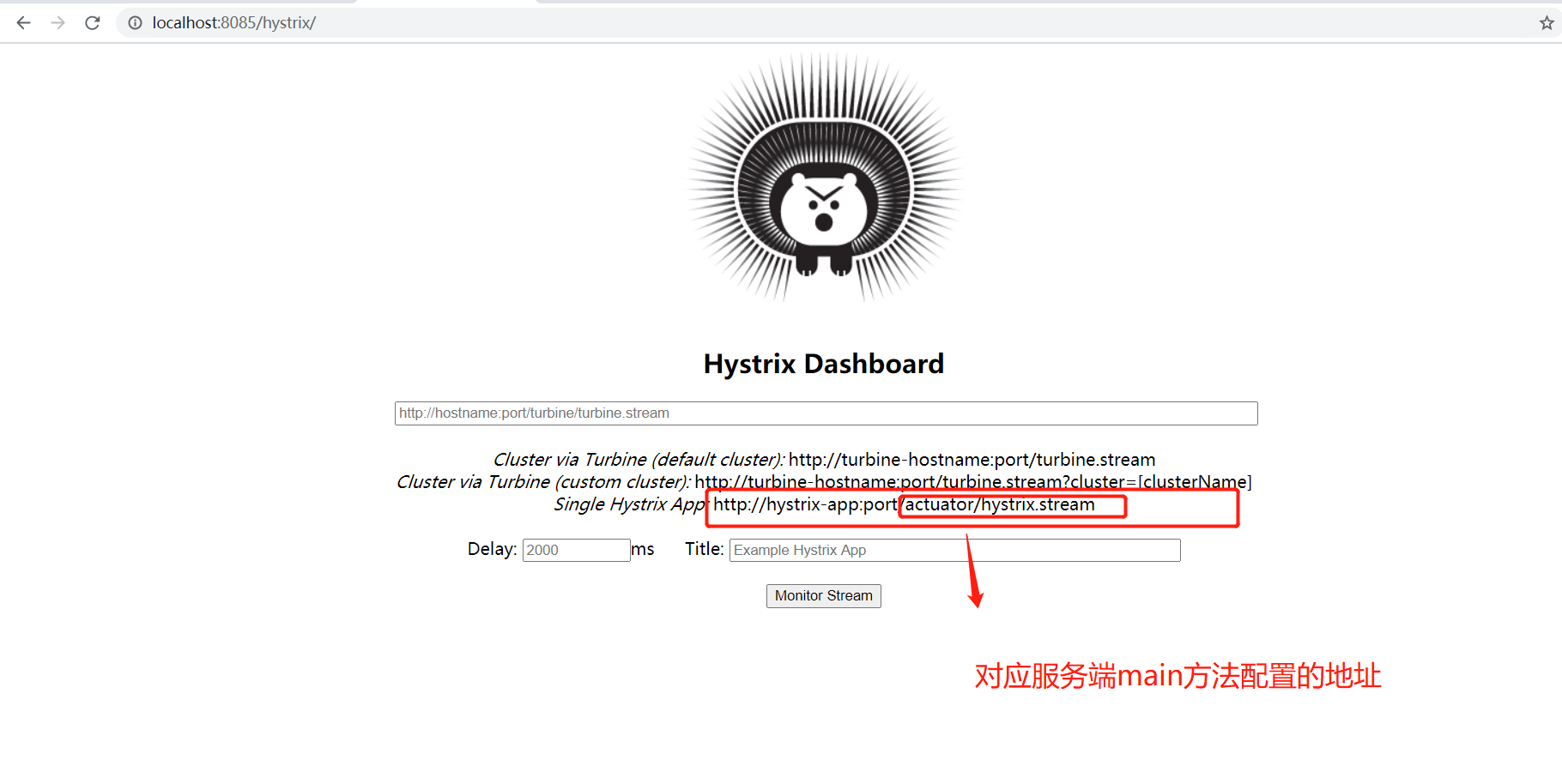Start monitoring with Monitor Stream button
The width and height of the screenshot is (1562, 784).
tap(824, 596)
